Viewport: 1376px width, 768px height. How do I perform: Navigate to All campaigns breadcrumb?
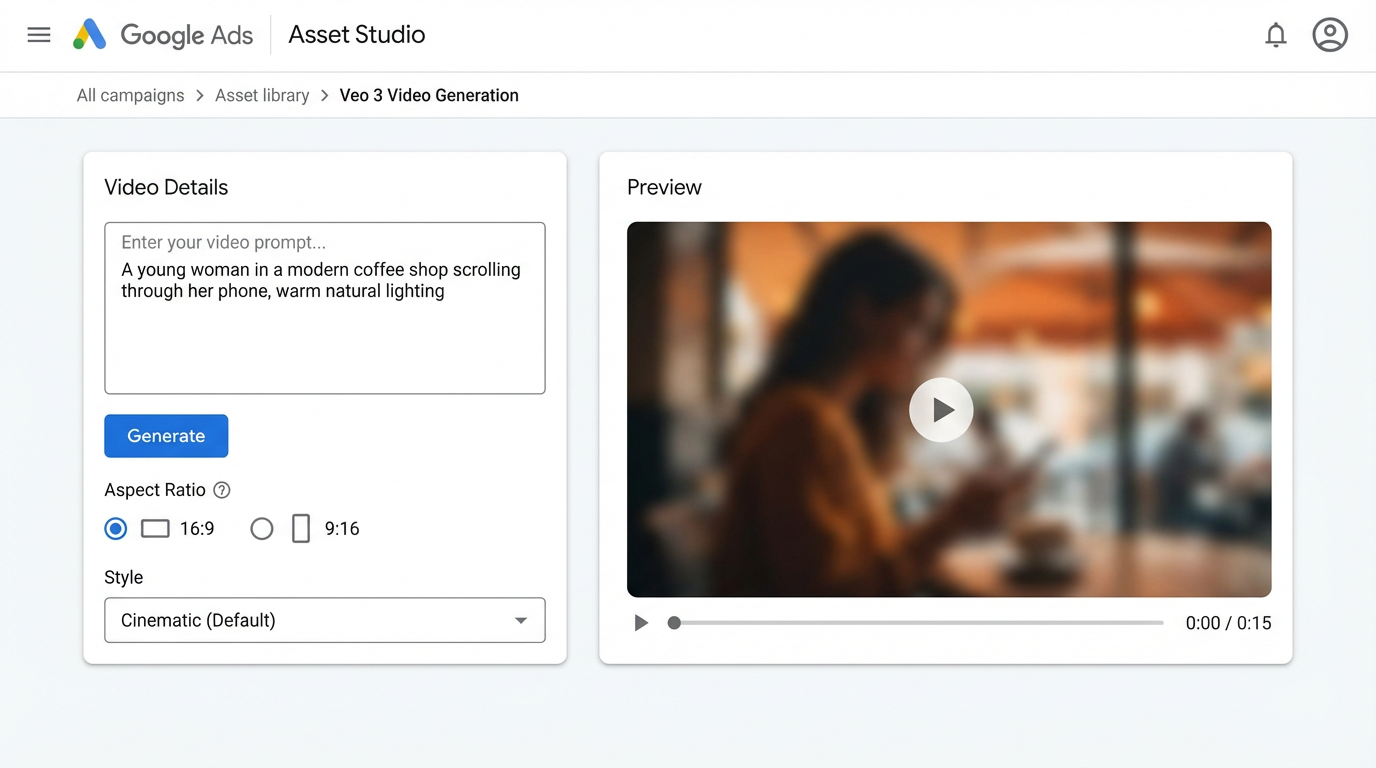[130, 94]
